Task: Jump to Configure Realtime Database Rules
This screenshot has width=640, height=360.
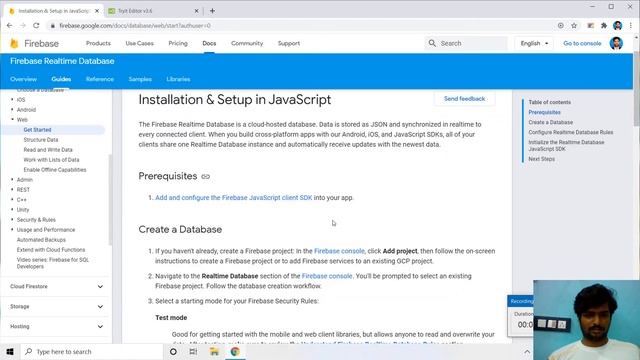Action: click(x=571, y=132)
